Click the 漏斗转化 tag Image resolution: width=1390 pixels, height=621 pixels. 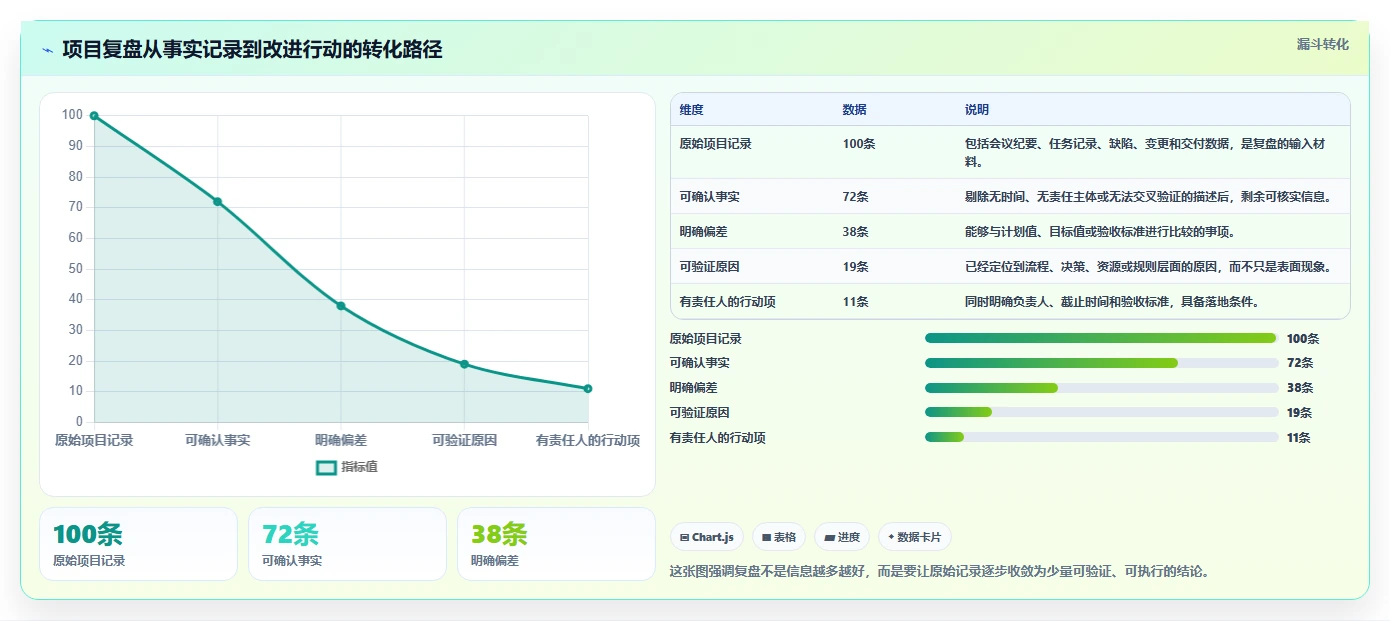[1322, 45]
